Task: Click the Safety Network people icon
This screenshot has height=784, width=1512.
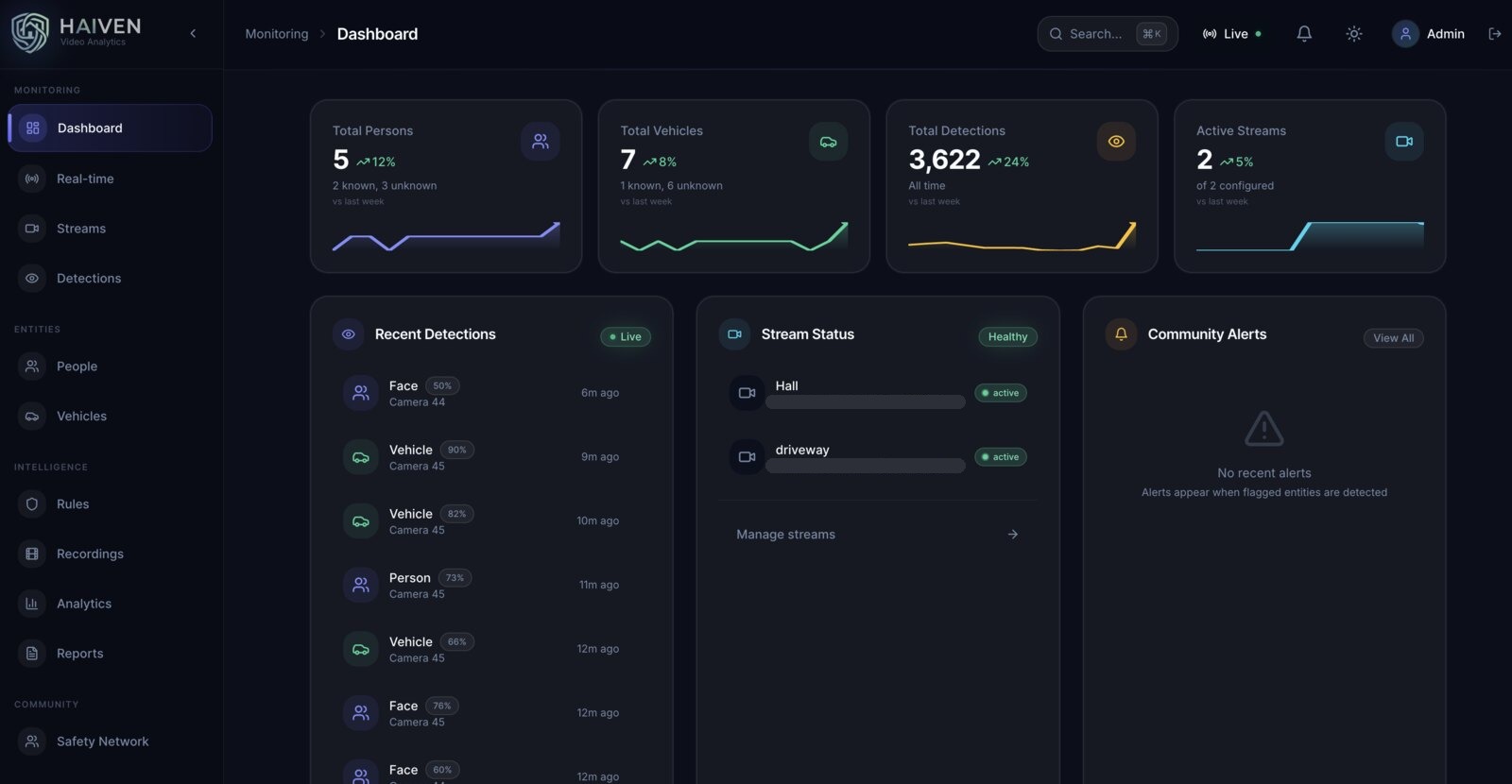Action: click(32, 741)
